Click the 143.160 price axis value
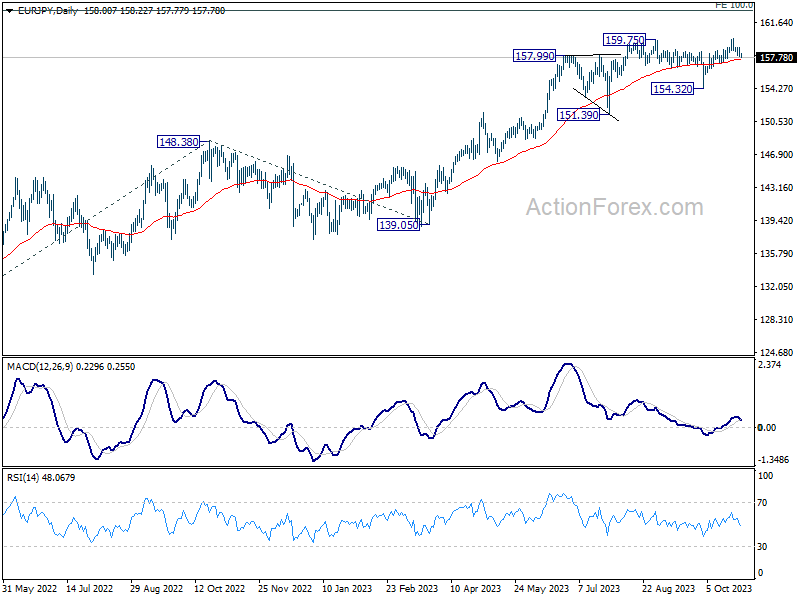This screenshot has width=800, height=600. pyautogui.click(x=777, y=188)
